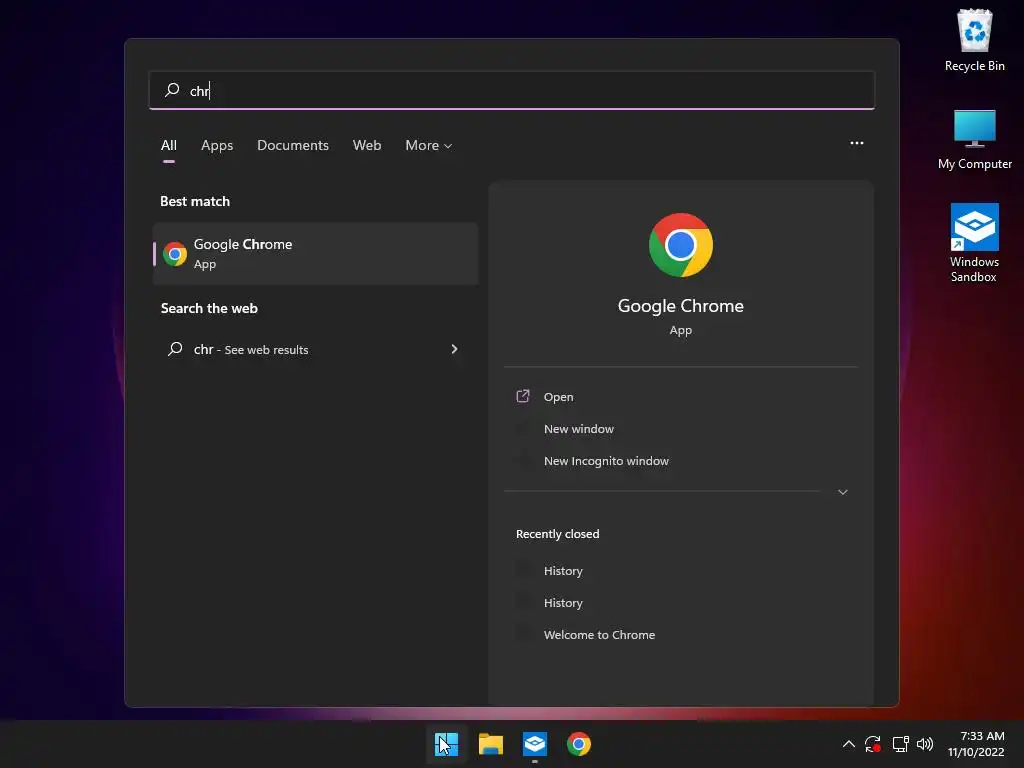Click the Search the web heading

click(209, 308)
